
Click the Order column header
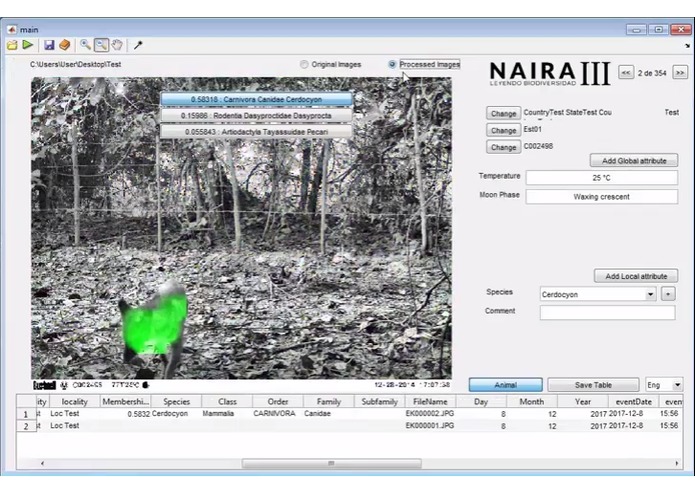point(278,401)
